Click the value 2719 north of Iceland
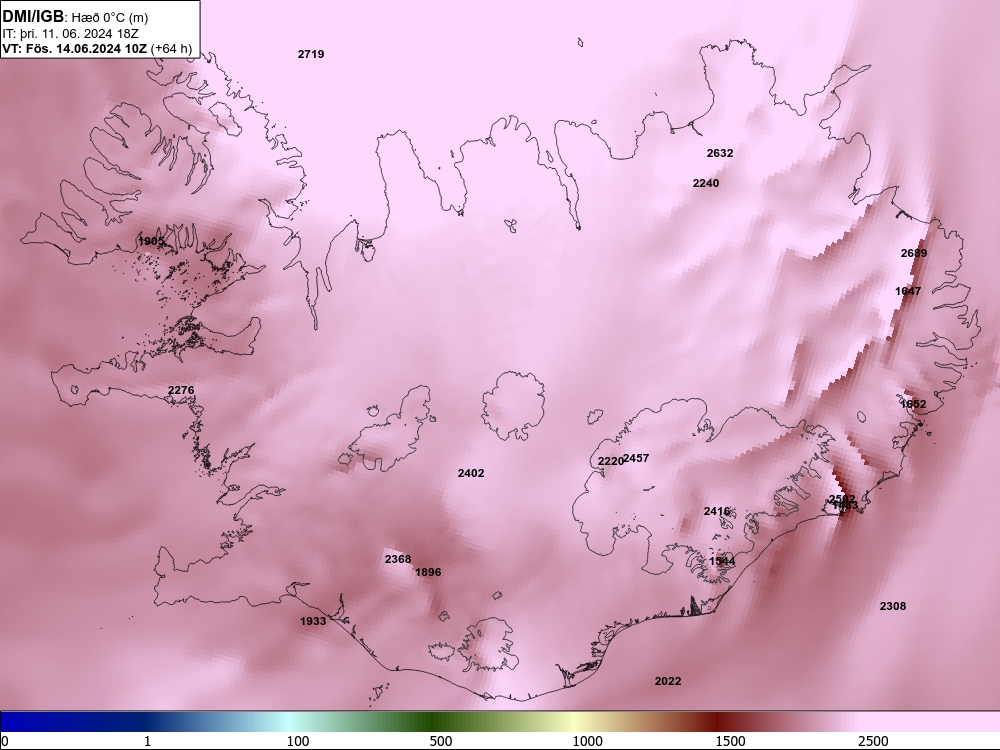This screenshot has height=750, width=1000. pos(311,54)
